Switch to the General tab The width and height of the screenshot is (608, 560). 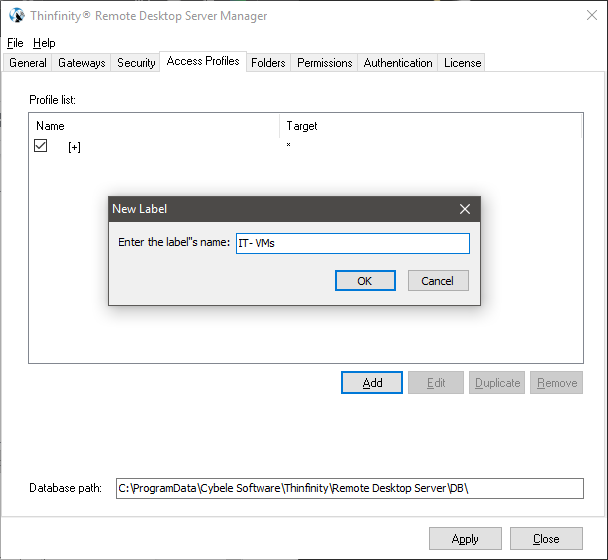[x=28, y=63]
